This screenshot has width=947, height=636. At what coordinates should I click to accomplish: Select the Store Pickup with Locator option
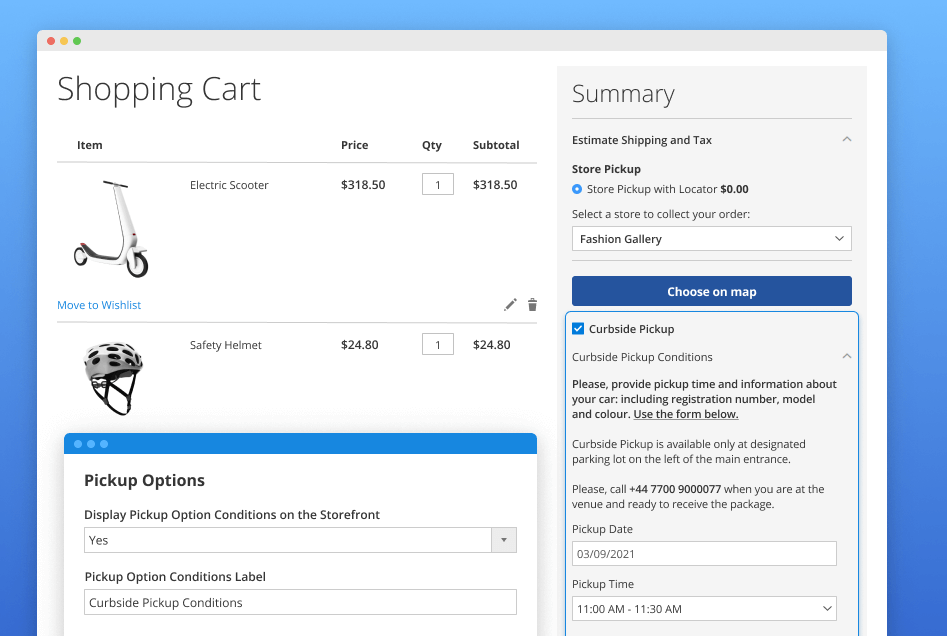pyautogui.click(x=576, y=189)
